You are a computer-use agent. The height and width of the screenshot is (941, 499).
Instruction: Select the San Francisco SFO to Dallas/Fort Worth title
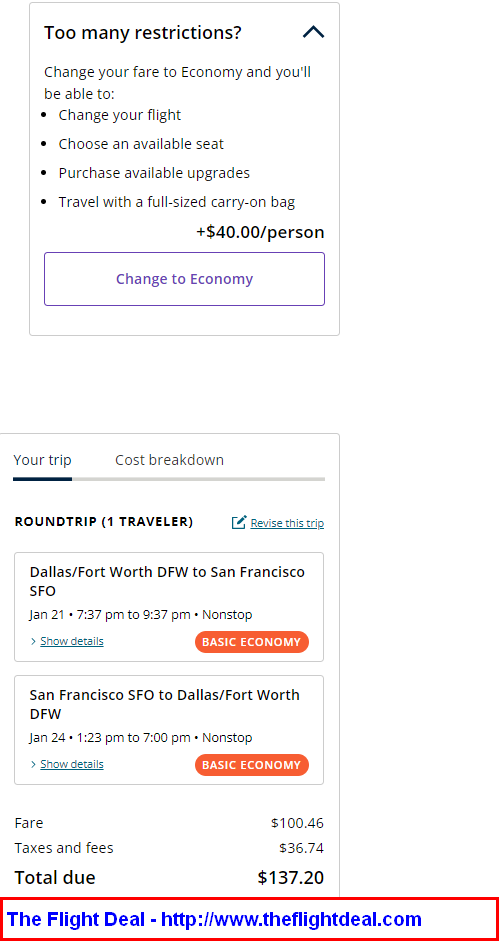165,705
